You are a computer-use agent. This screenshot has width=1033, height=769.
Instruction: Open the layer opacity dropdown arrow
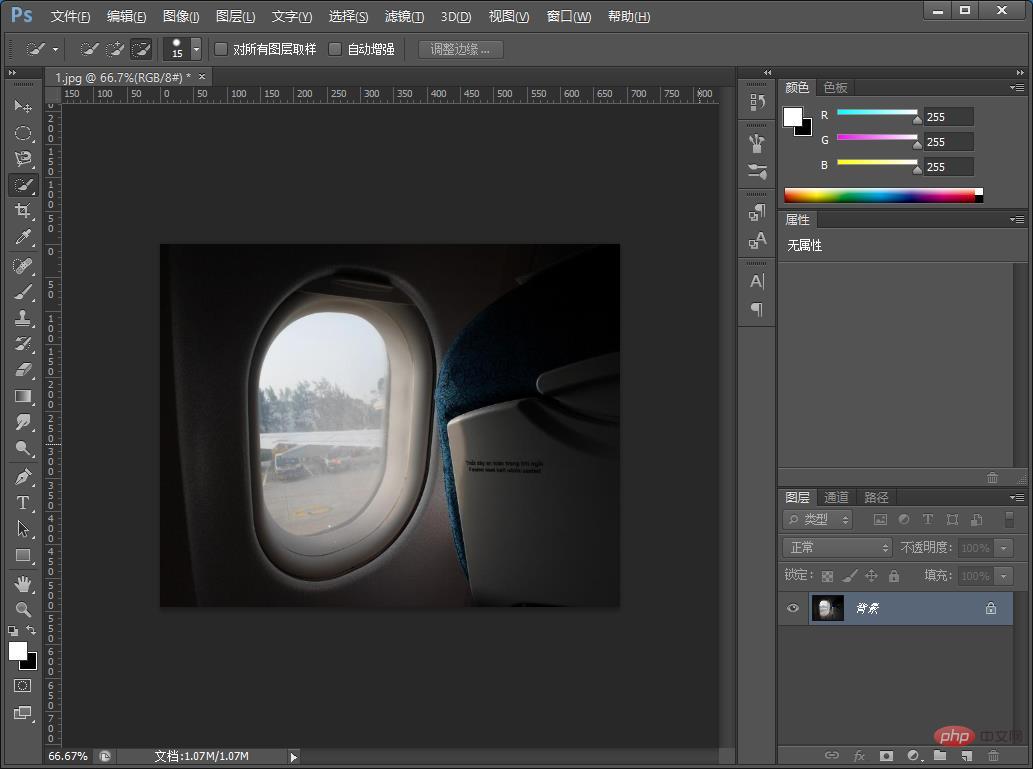[x=1004, y=548]
